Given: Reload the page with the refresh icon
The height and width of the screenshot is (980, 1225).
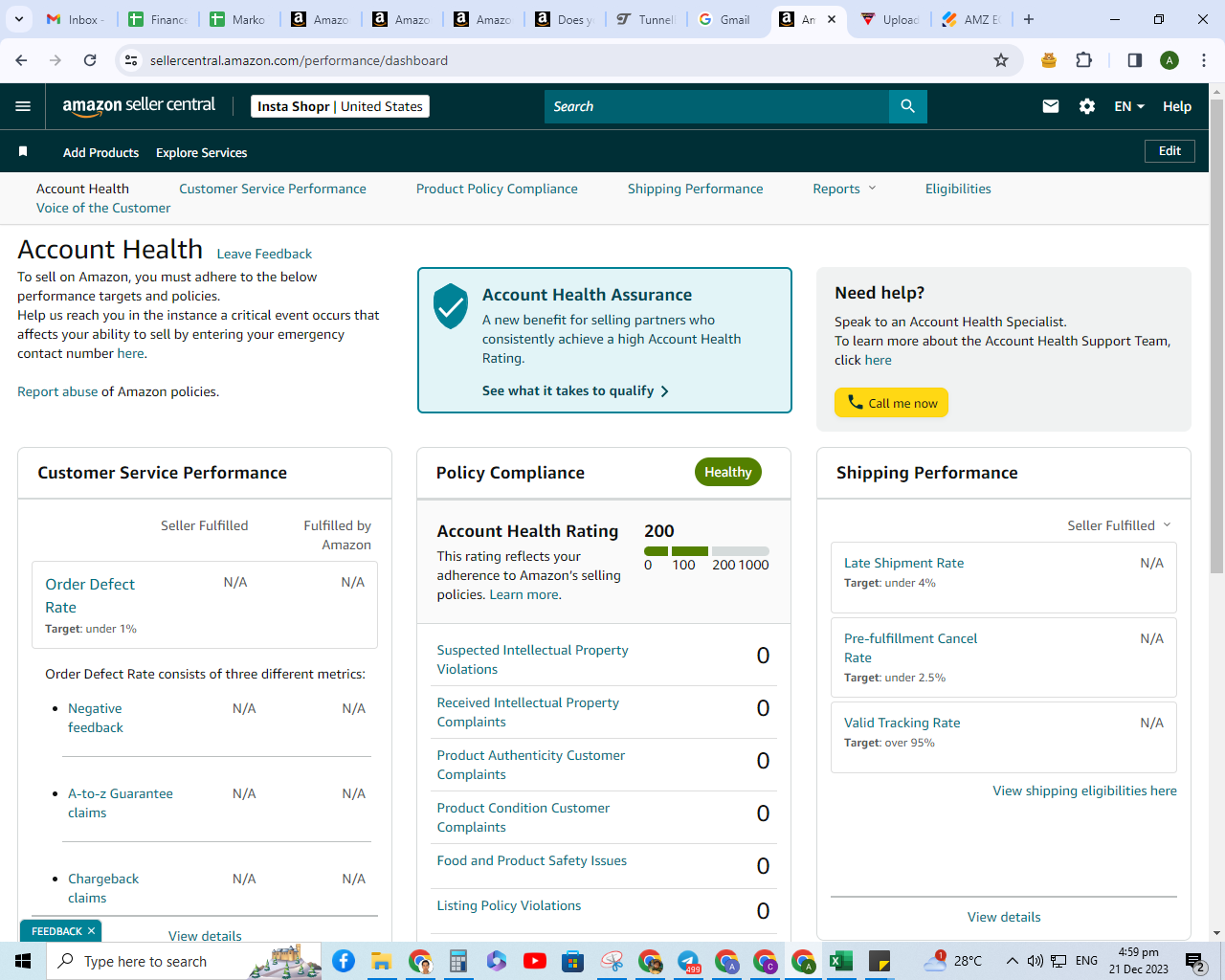Looking at the screenshot, I should point(90,60).
